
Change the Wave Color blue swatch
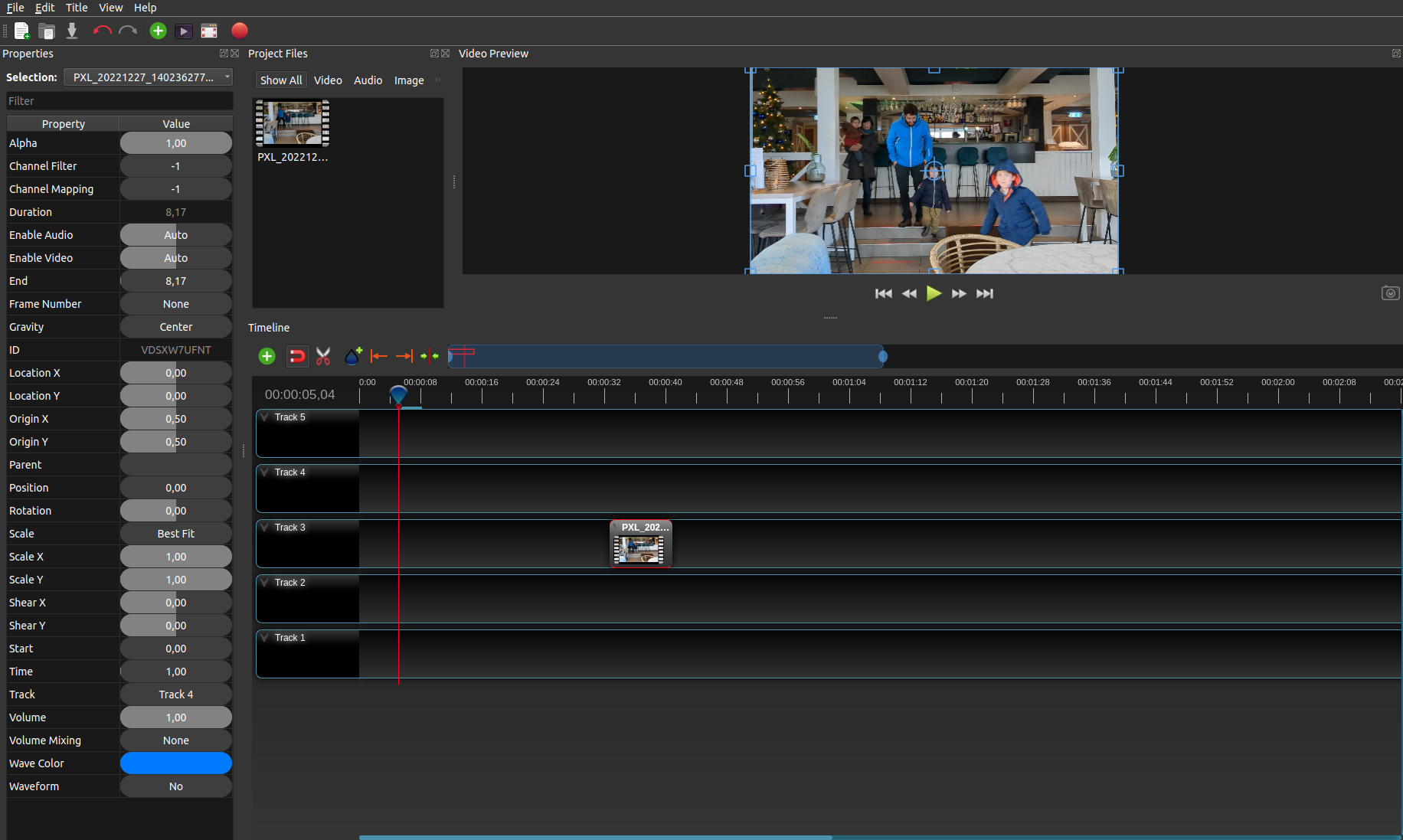pyautogui.click(x=175, y=763)
